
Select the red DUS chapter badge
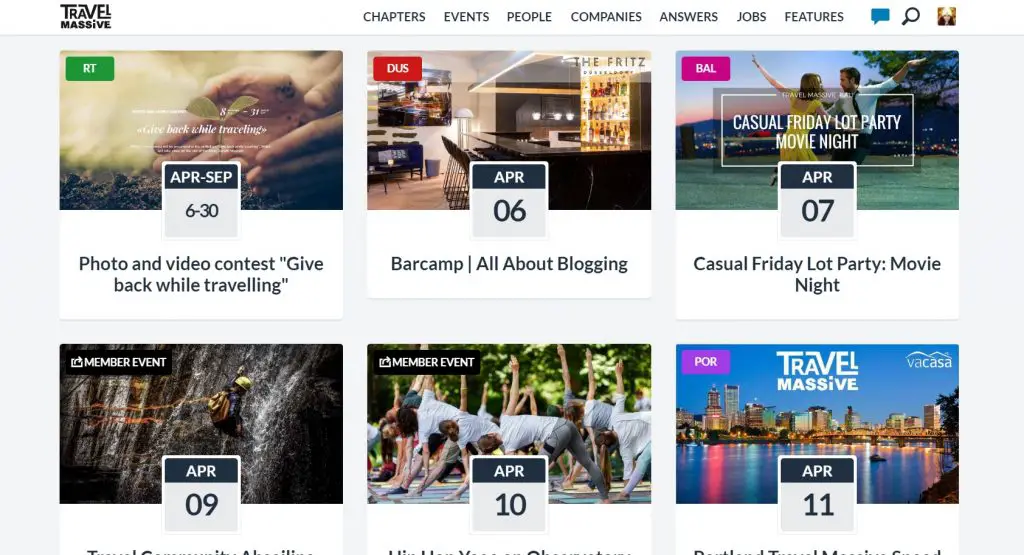click(x=397, y=69)
